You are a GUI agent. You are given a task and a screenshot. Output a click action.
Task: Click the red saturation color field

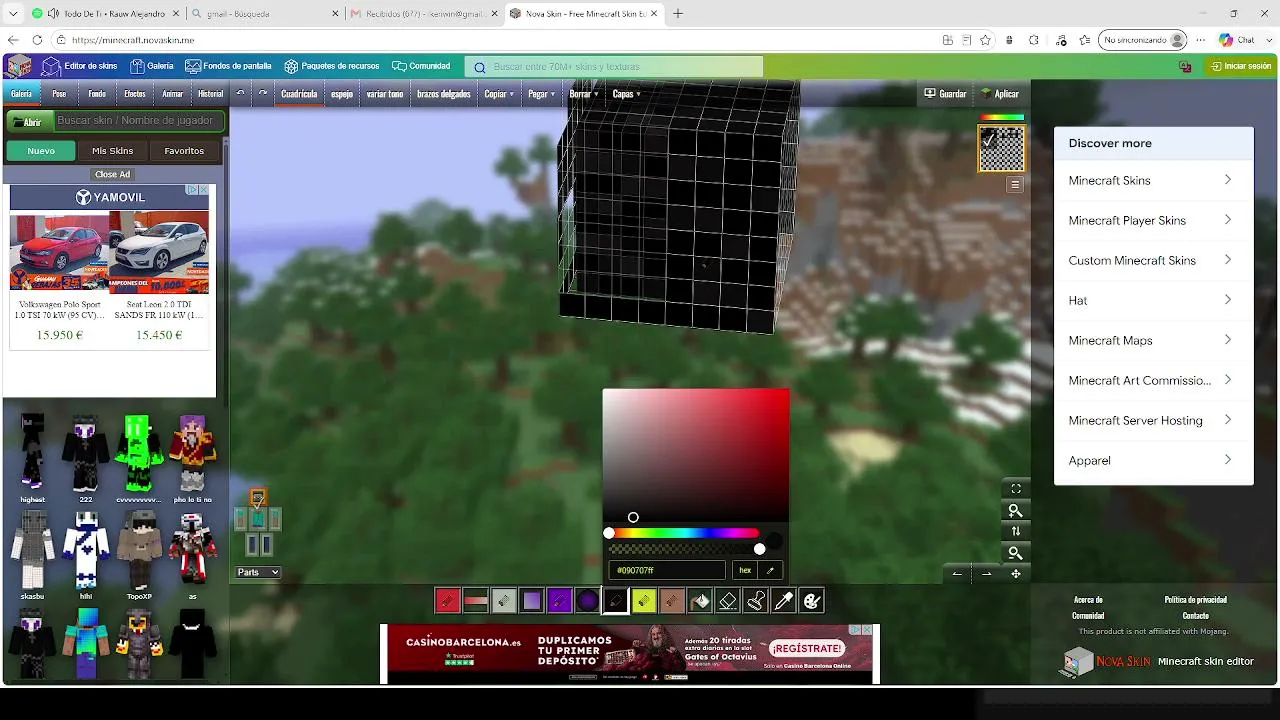pos(696,455)
